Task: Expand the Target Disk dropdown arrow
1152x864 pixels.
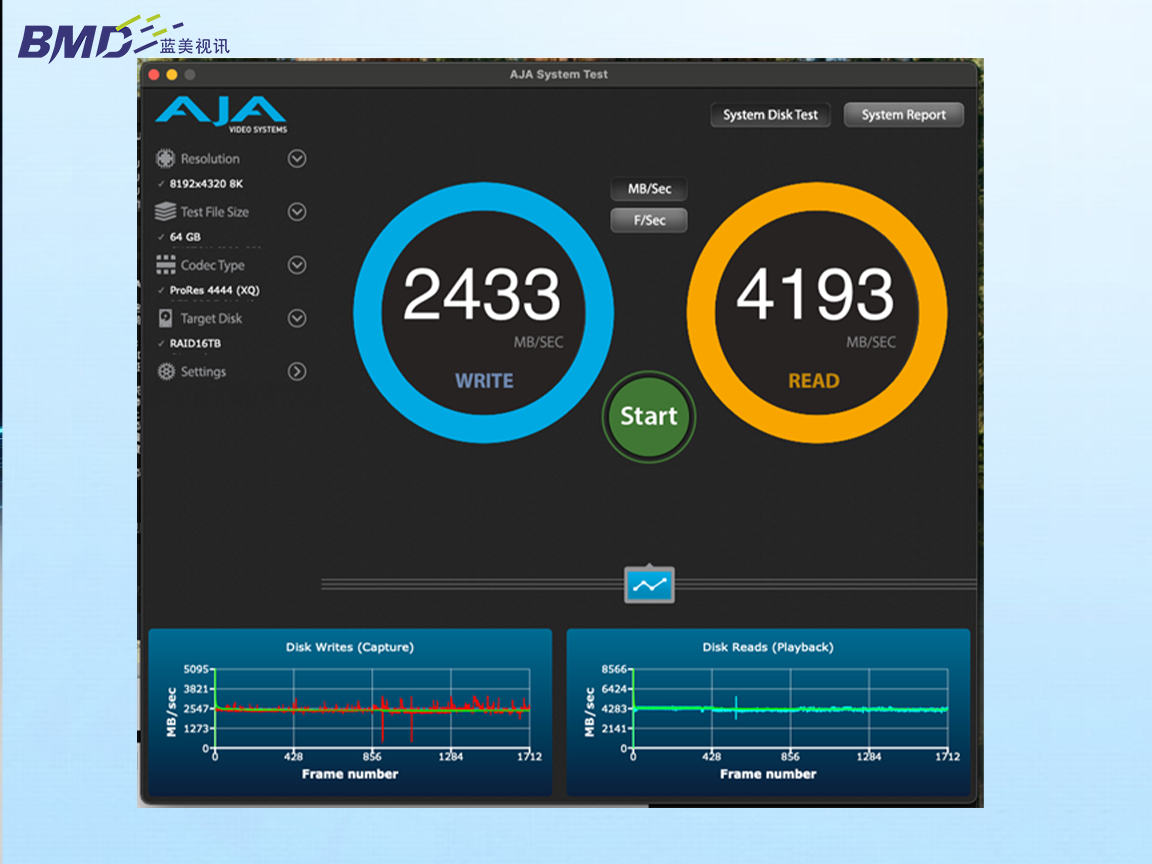Action: [x=297, y=318]
